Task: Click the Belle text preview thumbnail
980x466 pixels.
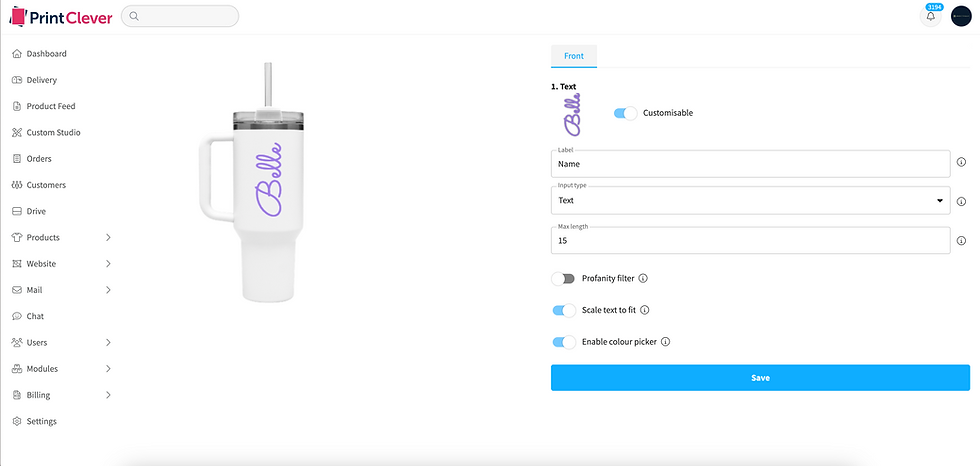Action: pyautogui.click(x=572, y=114)
